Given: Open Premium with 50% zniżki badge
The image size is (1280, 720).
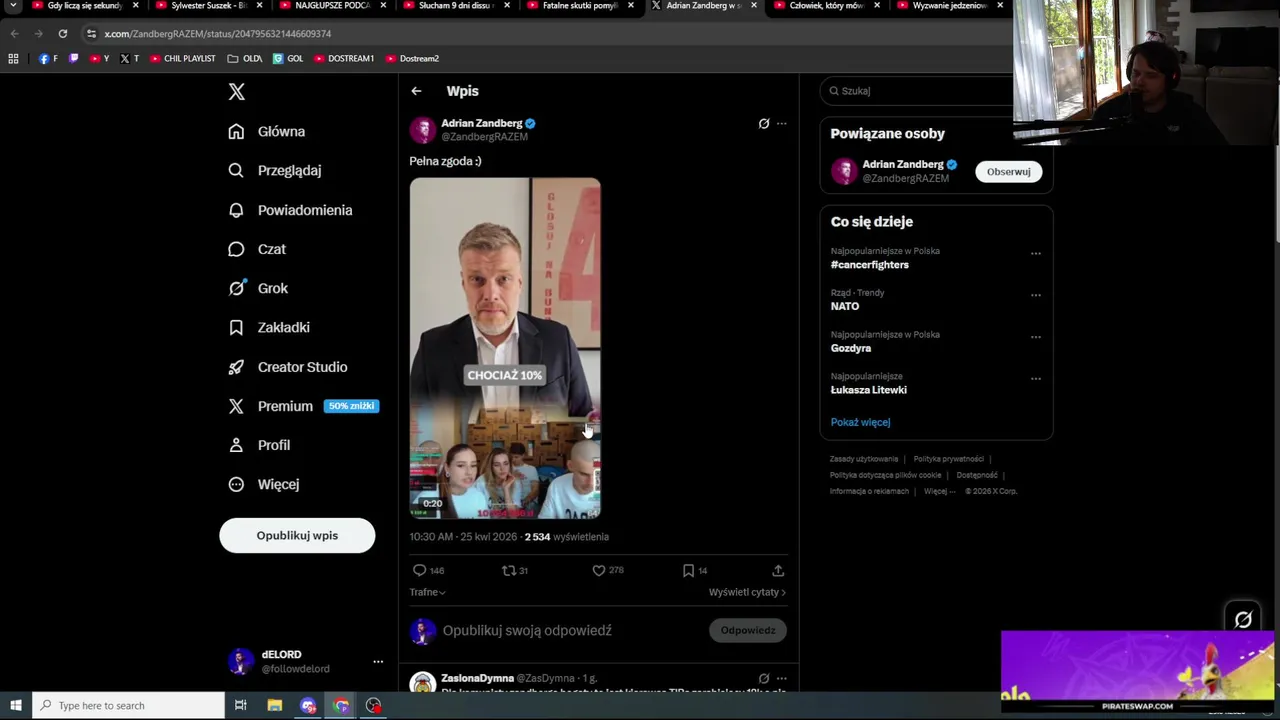Looking at the screenshot, I should coord(303,406).
